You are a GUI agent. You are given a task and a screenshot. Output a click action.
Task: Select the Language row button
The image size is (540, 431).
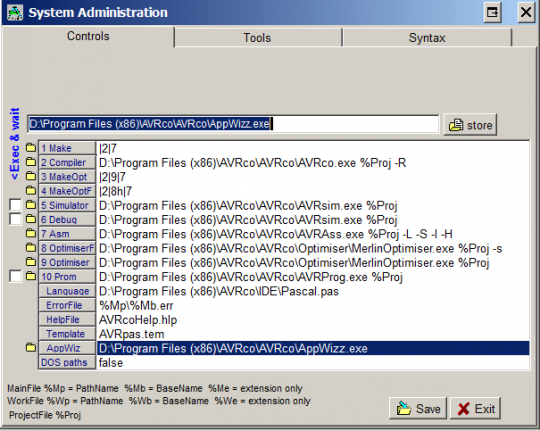point(67,291)
